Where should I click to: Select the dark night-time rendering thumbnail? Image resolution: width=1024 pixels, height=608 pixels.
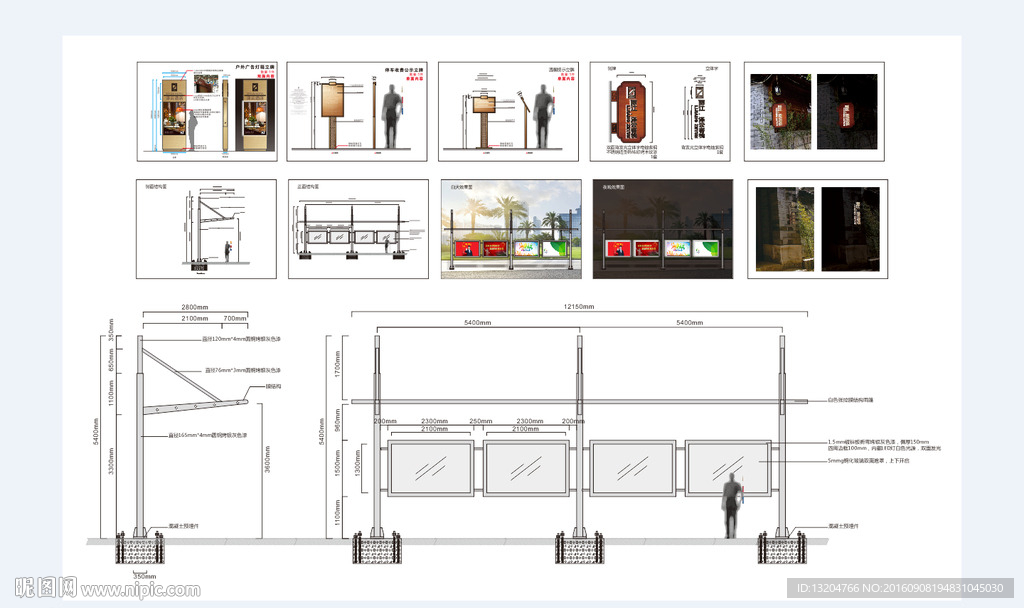tap(663, 229)
